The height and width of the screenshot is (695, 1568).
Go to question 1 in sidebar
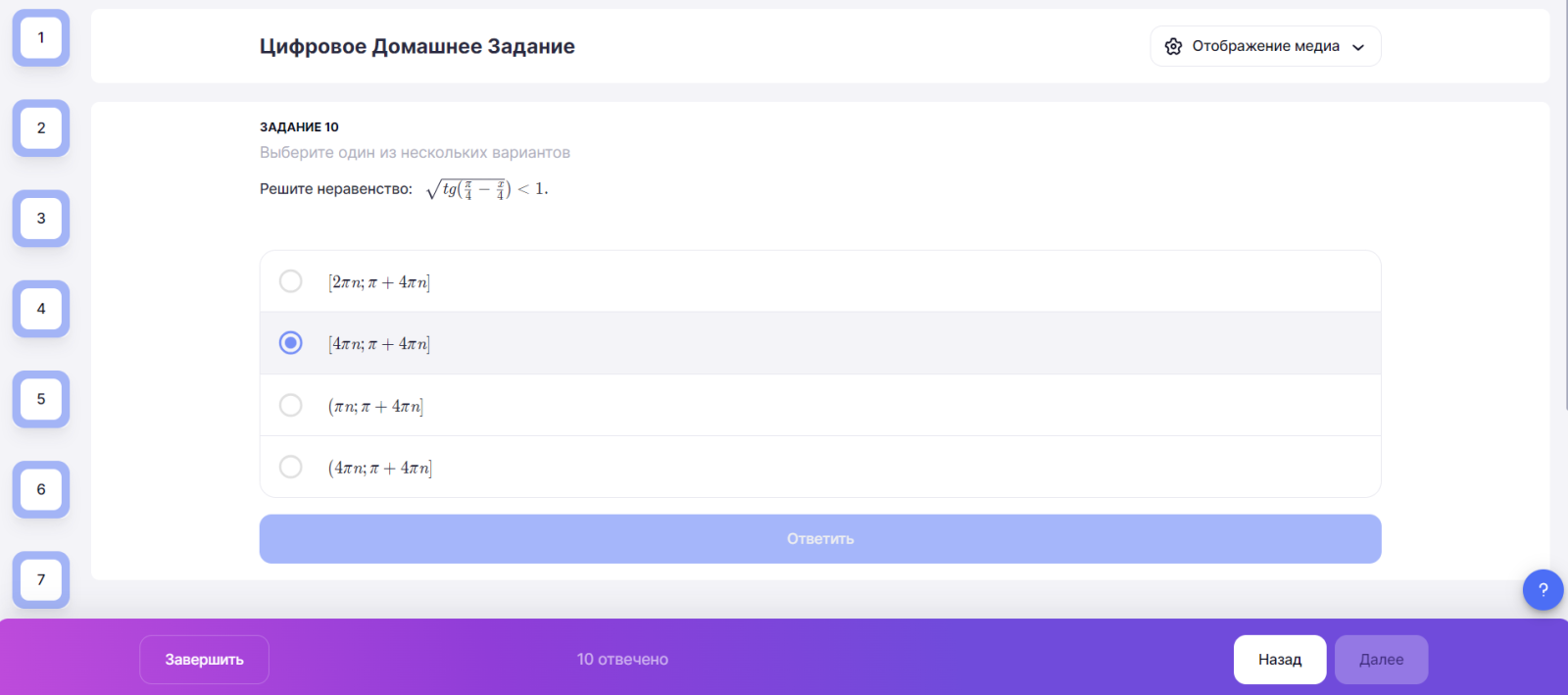pyautogui.click(x=41, y=37)
